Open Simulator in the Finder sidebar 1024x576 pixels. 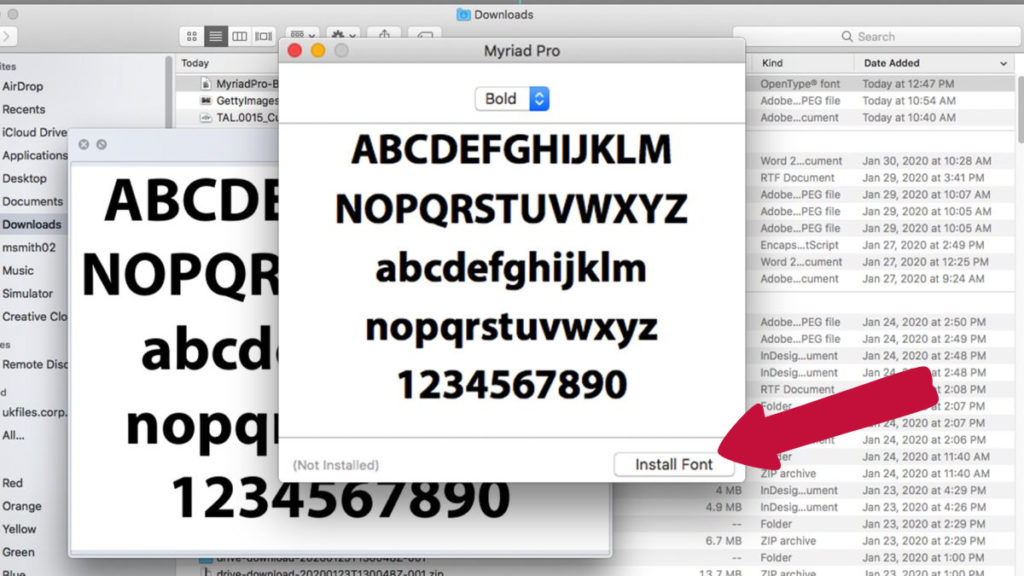(27, 293)
